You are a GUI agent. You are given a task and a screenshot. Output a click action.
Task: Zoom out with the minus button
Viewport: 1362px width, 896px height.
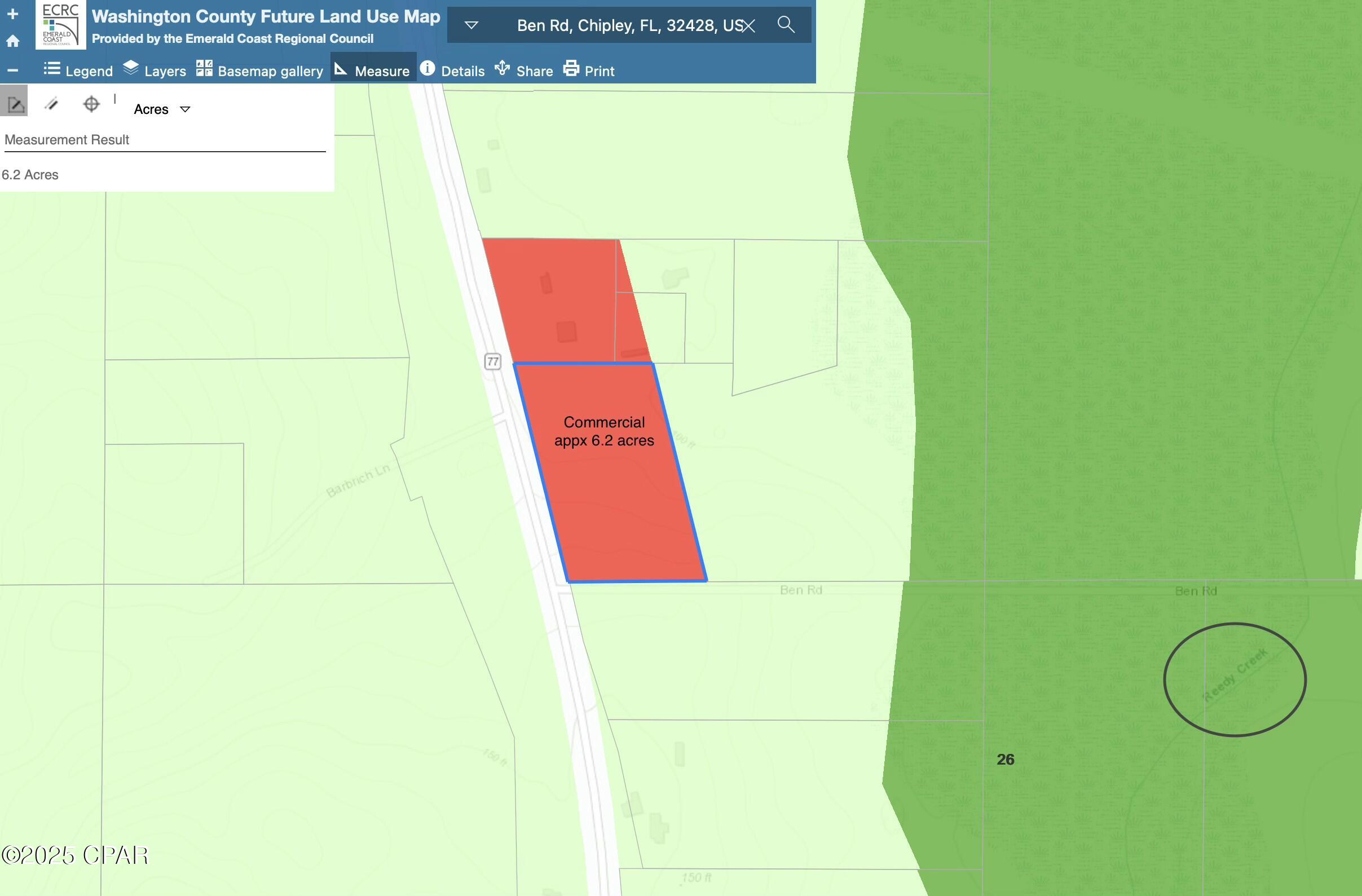point(12,70)
